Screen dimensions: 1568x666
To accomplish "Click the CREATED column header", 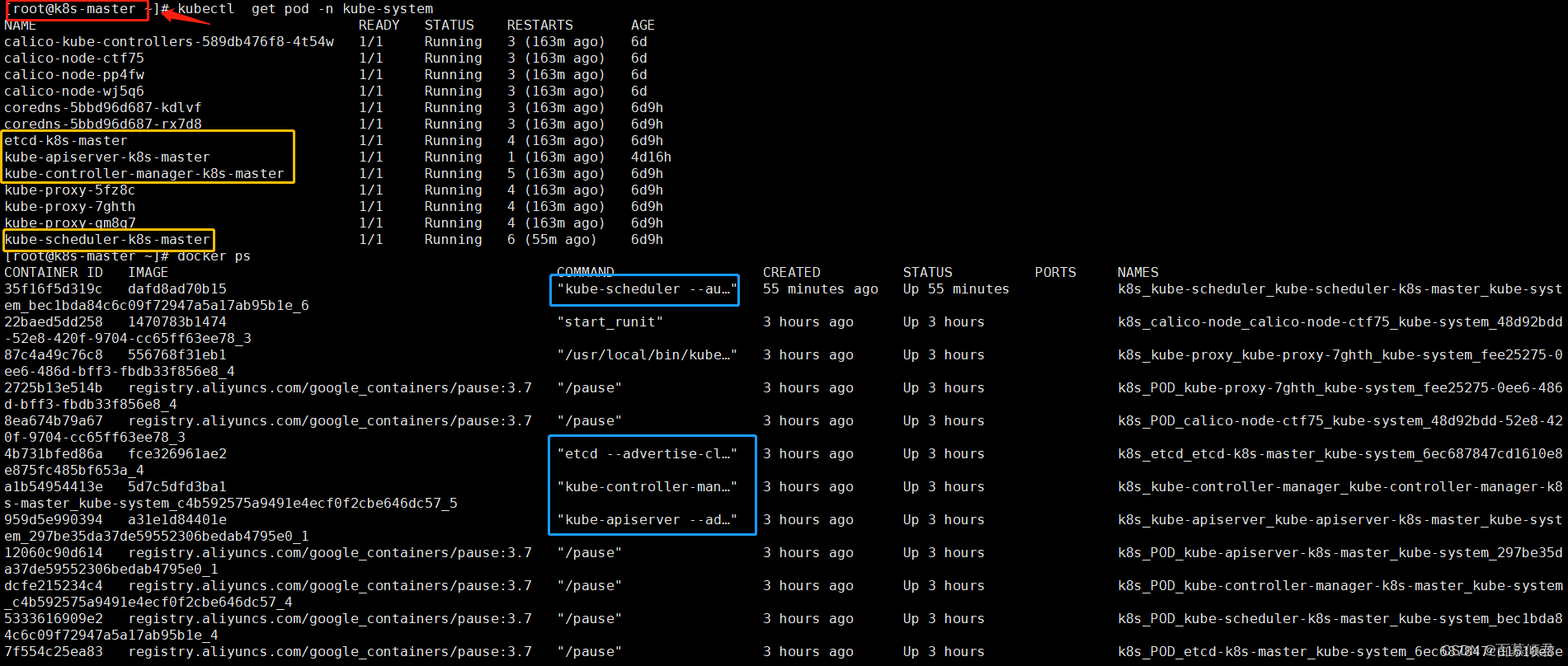I will [792, 273].
